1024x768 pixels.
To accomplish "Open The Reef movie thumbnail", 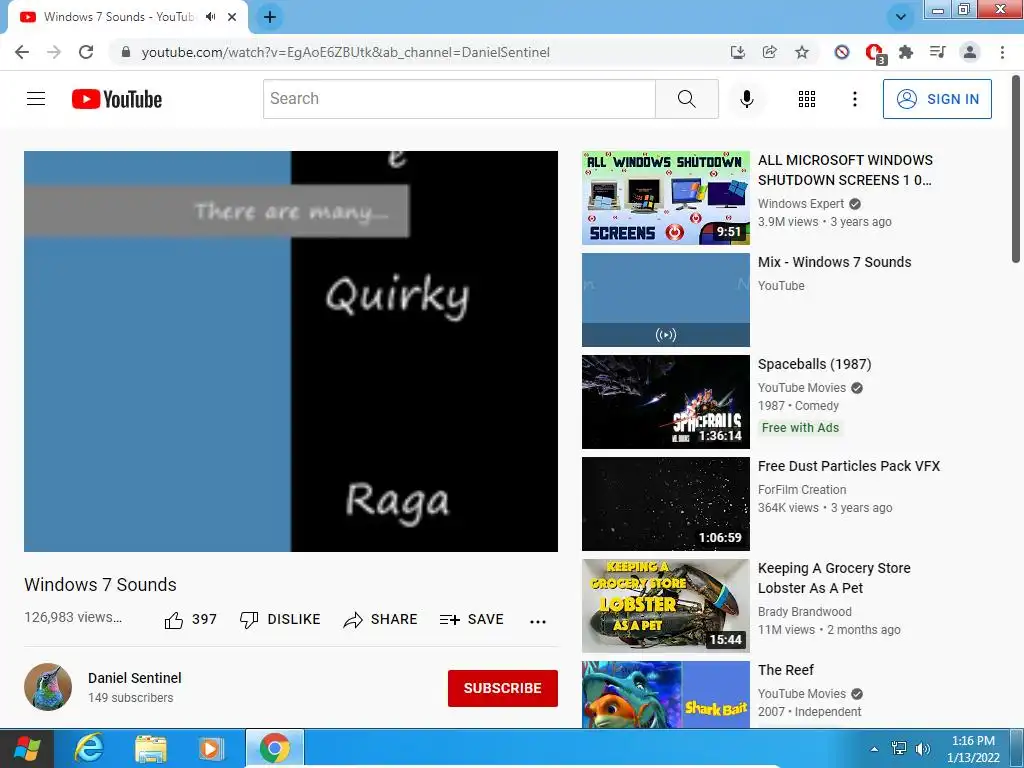I will pyautogui.click(x=665, y=694).
